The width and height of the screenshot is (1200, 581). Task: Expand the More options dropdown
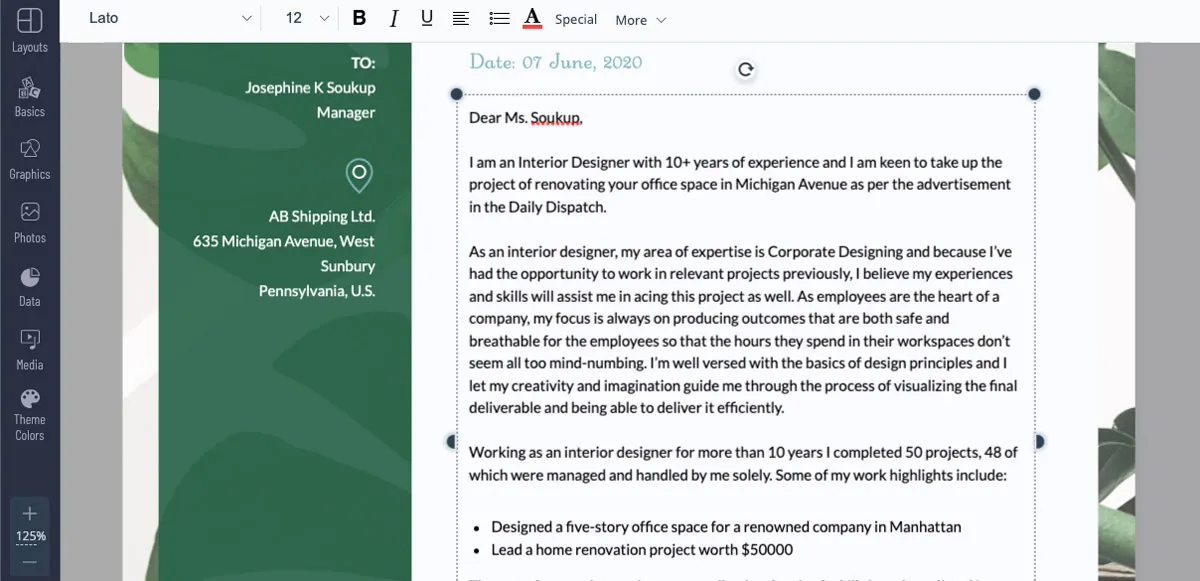pos(640,20)
